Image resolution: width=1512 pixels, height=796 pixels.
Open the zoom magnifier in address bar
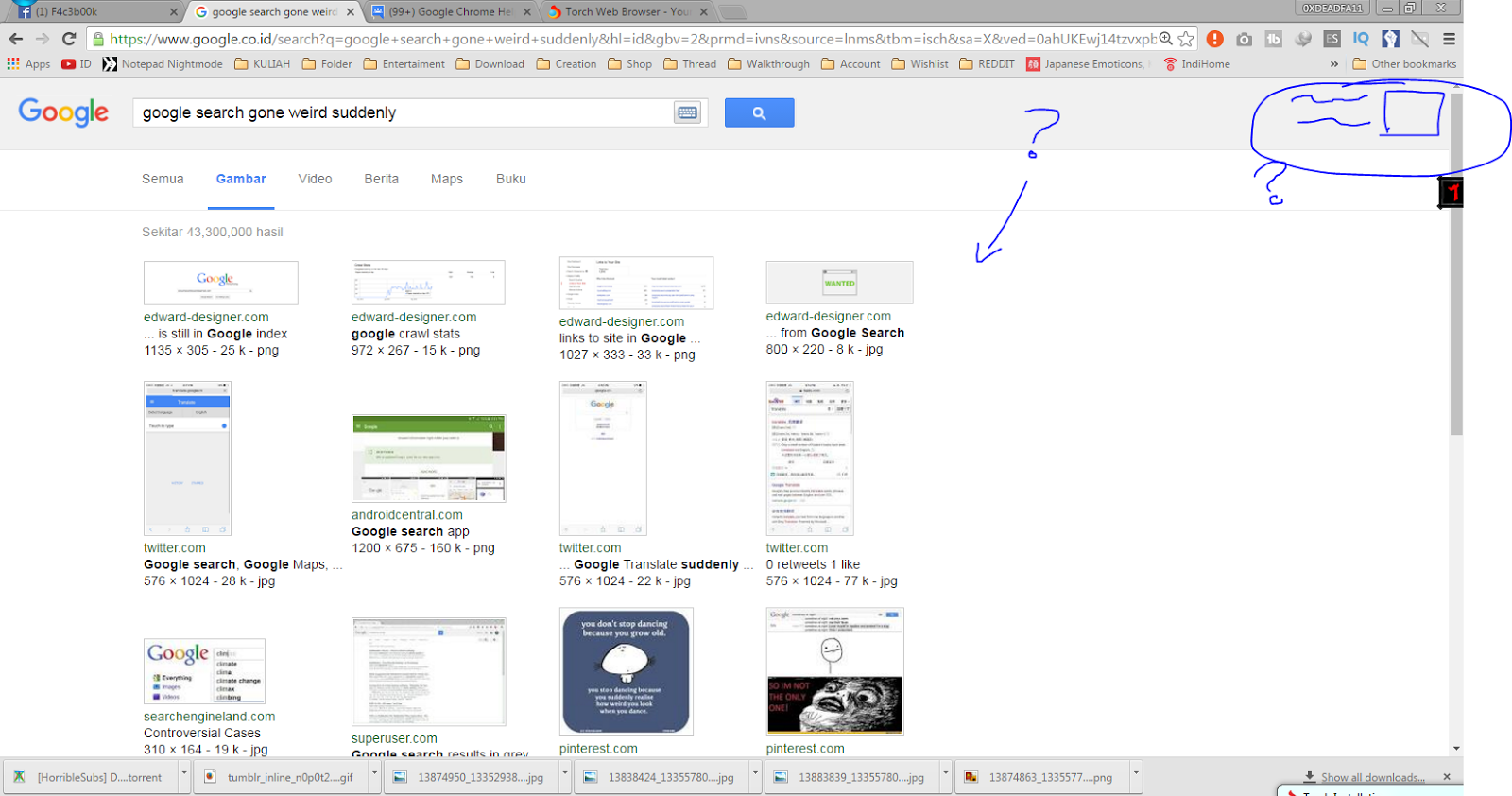(x=1166, y=39)
